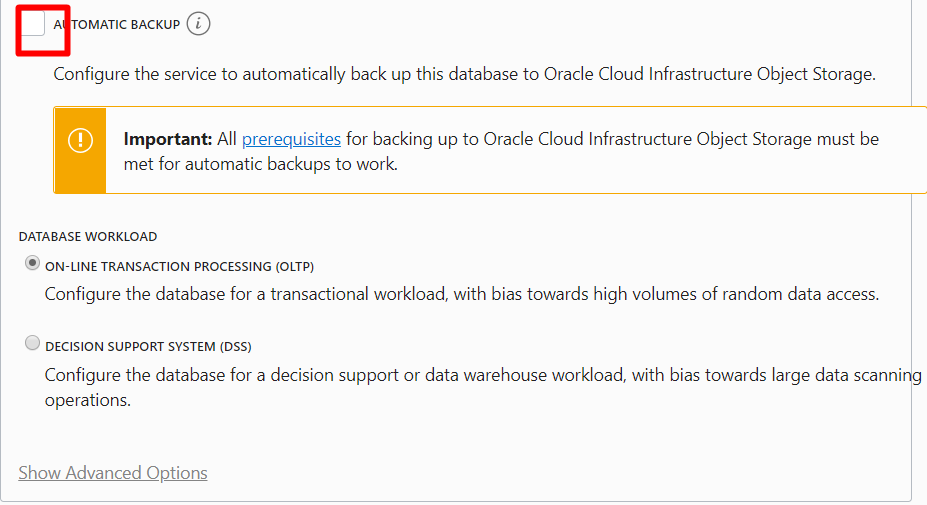Click the red highlight box around the checkbox
The height and width of the screenshot is (505, 927).
pyautogui.click(x=43, y=31)
